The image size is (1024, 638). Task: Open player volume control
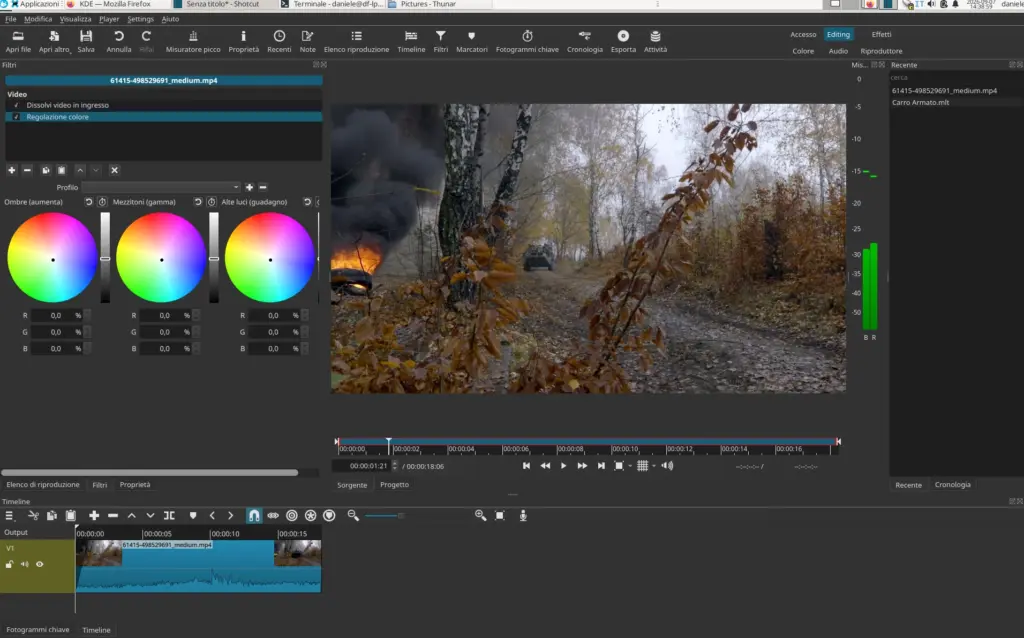click(x=667, y=466)
